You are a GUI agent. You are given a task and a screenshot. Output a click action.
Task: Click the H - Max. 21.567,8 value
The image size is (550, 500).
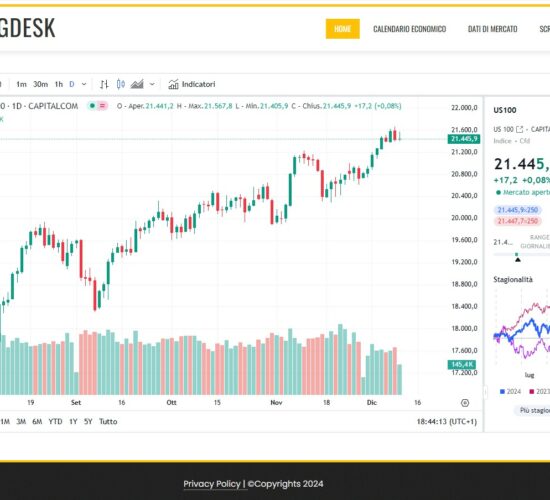(x=204, y=106)
